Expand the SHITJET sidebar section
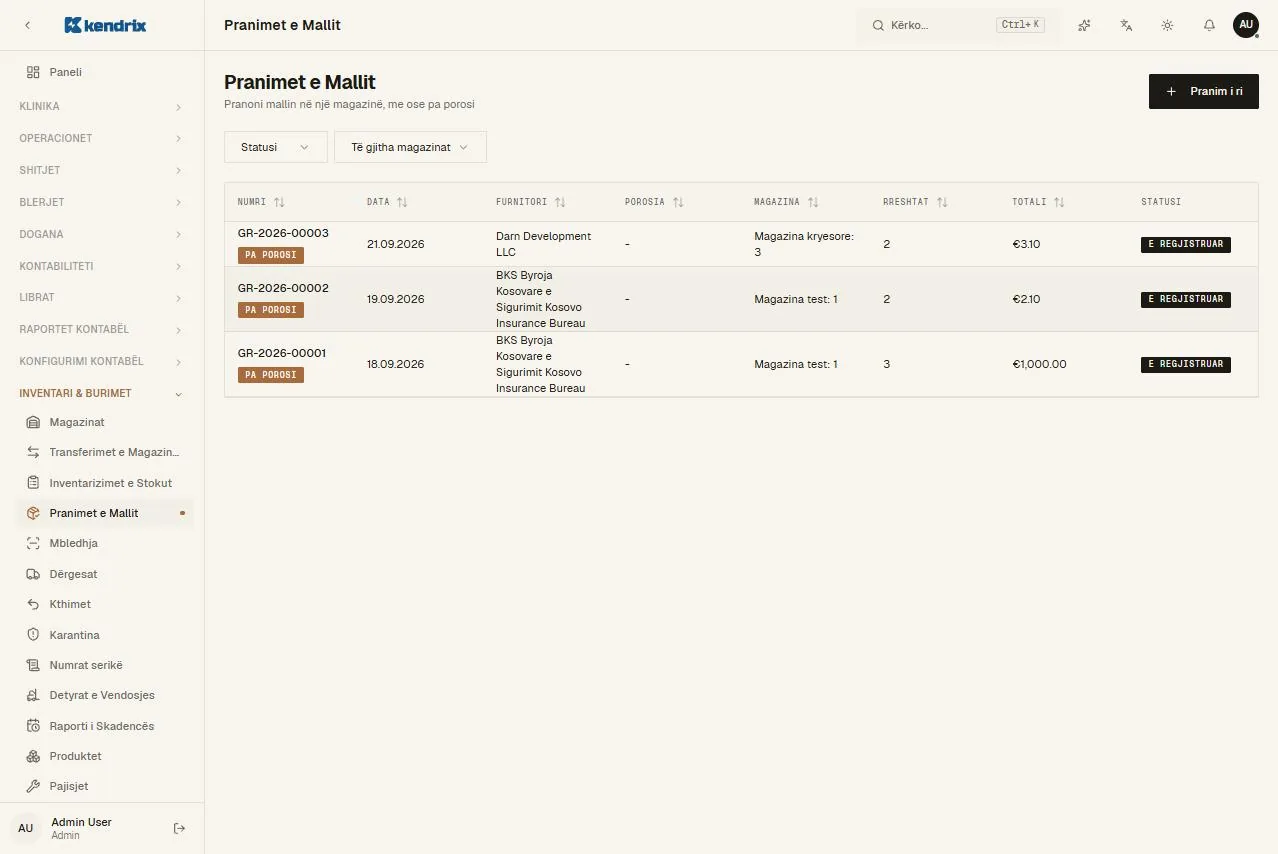 point(101,170)
